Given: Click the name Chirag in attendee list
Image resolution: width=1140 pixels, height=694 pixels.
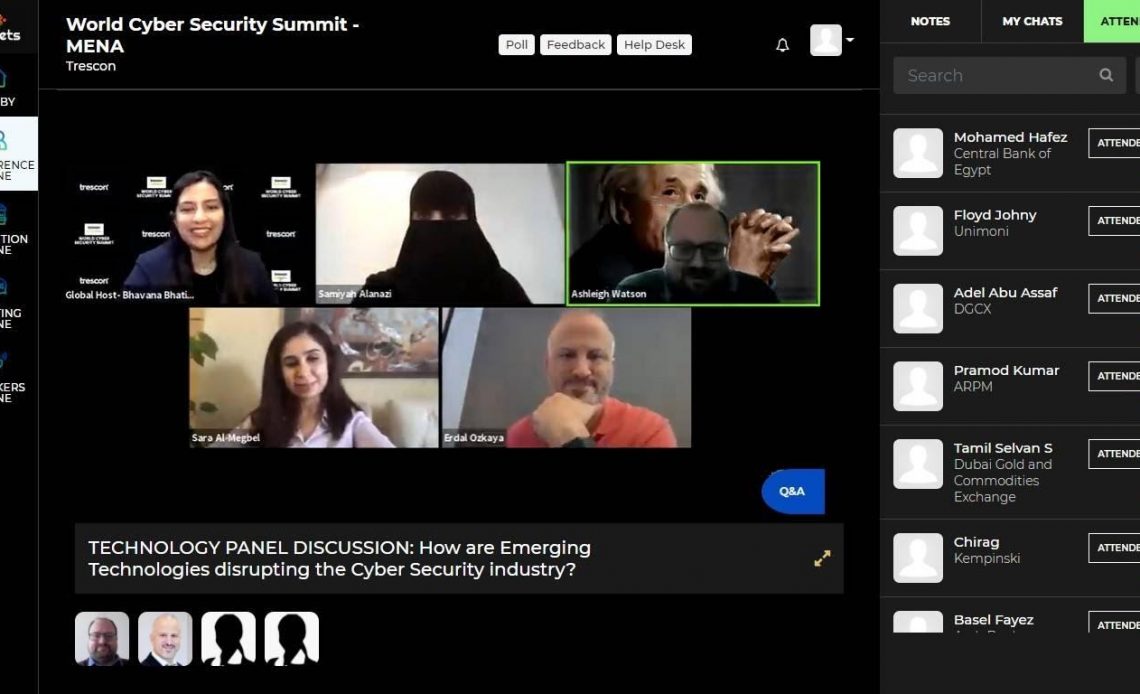Looking at the screenshot, I should coord(976,542).
